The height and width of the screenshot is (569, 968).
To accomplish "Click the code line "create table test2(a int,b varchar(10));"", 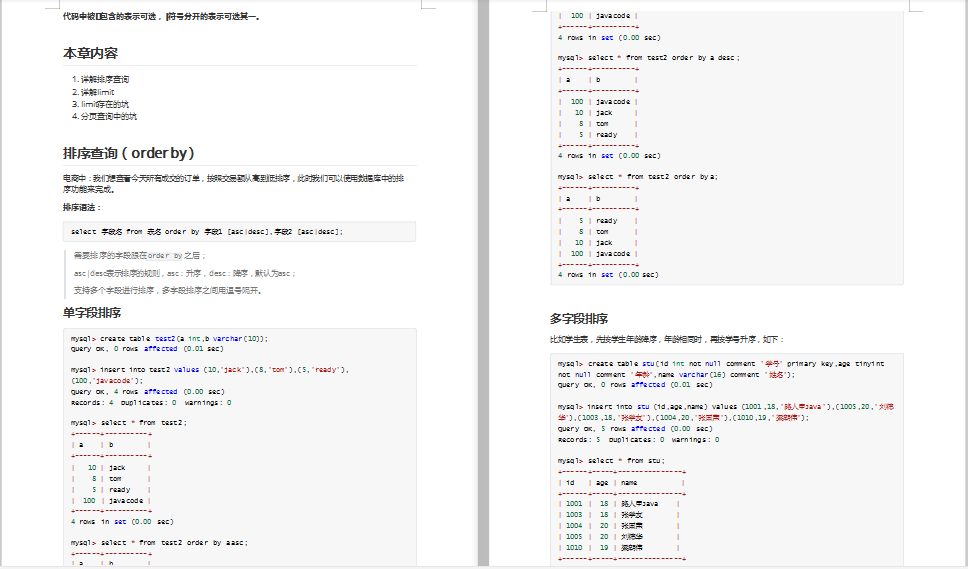I will (x=169, y=339).
